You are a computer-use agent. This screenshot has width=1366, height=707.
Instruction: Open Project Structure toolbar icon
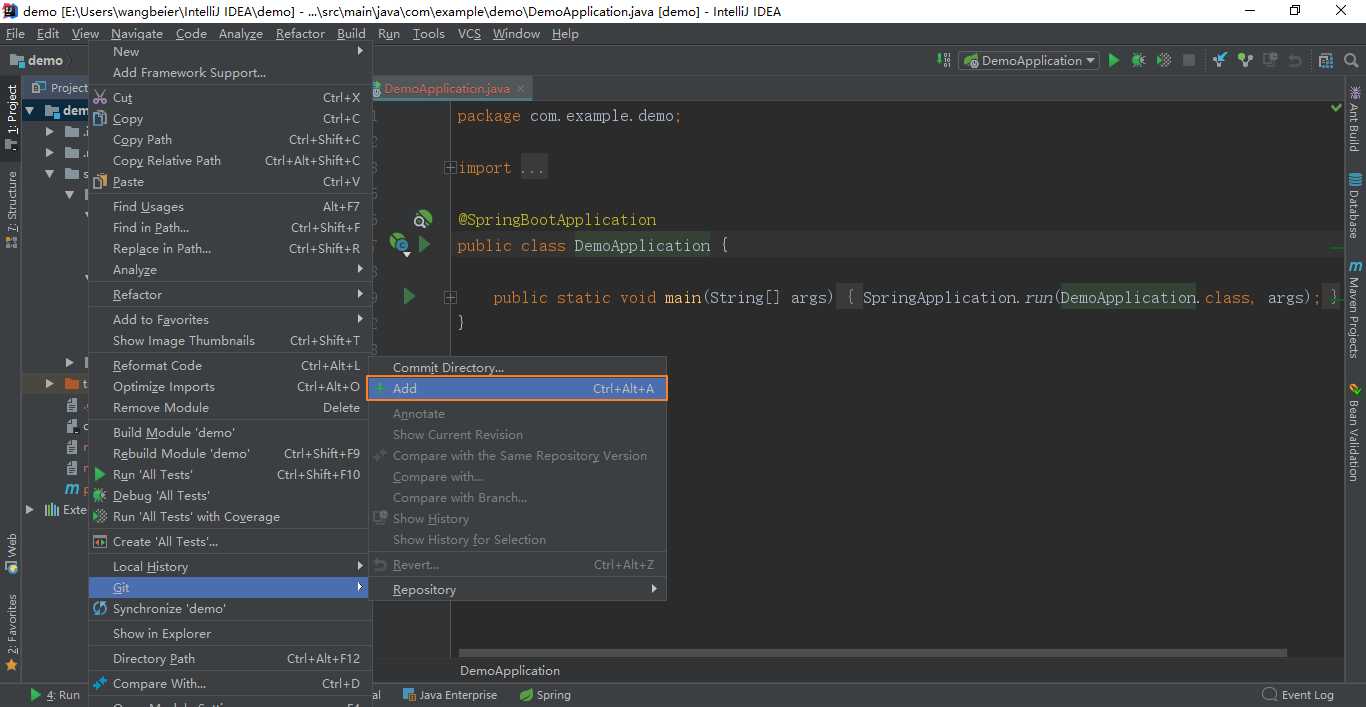[1326, 60]
